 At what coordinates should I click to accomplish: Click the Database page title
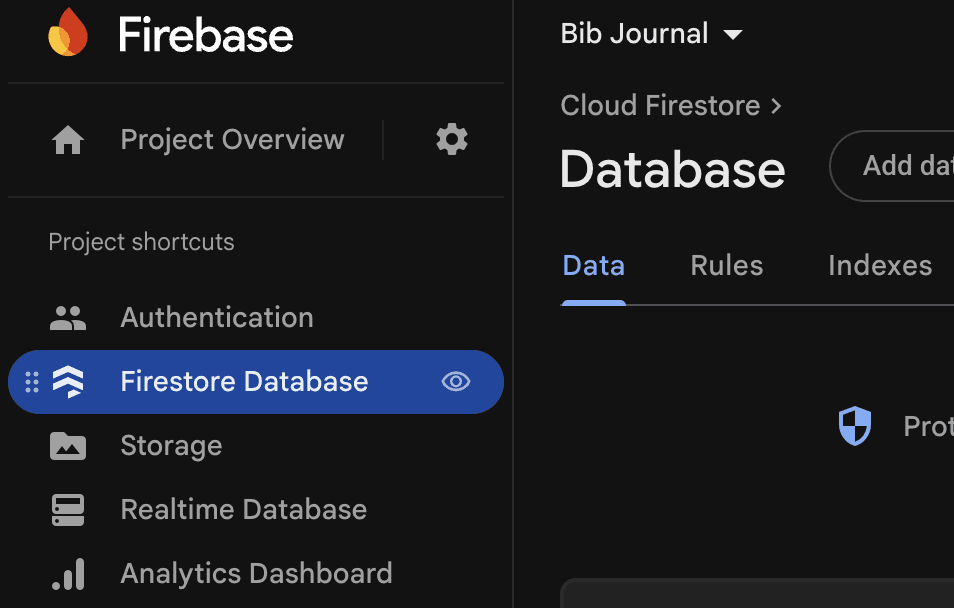[672, 169]
